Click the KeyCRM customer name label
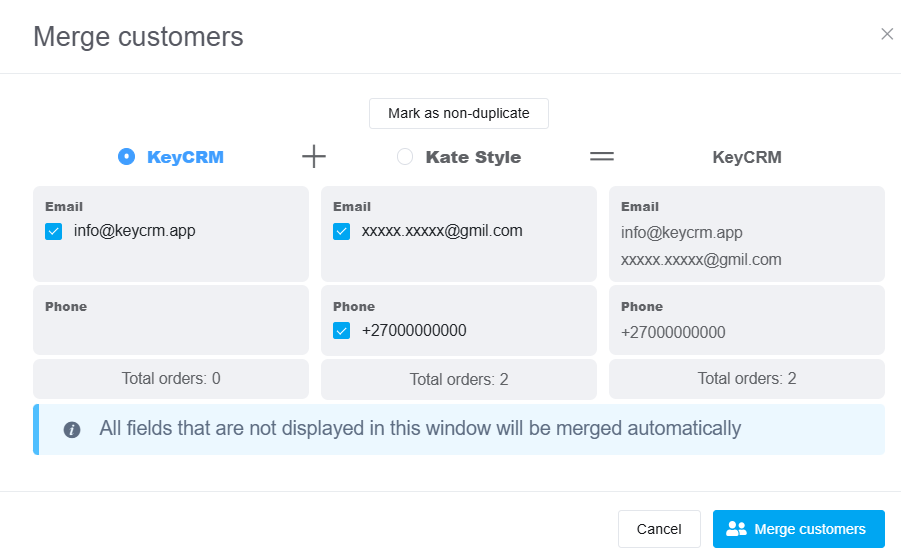 (x=185, y=157)
